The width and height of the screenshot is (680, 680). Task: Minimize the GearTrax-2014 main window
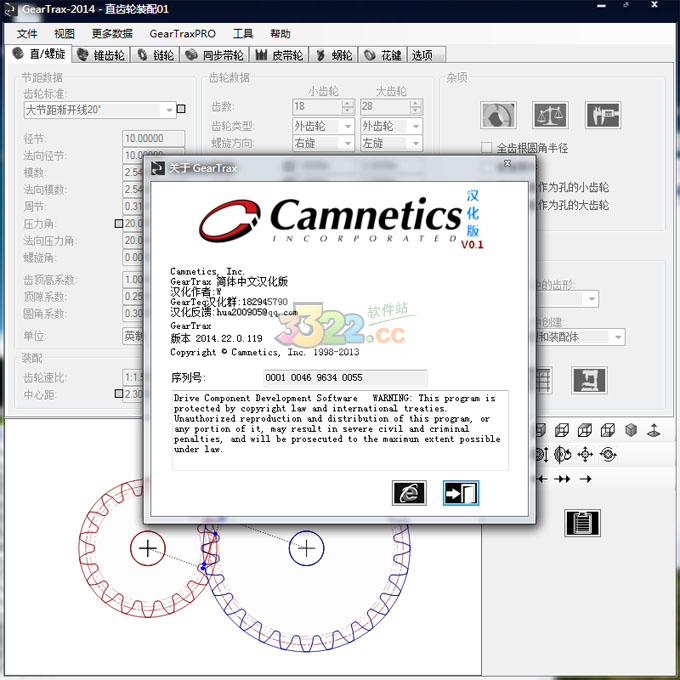tap(601, 6)
